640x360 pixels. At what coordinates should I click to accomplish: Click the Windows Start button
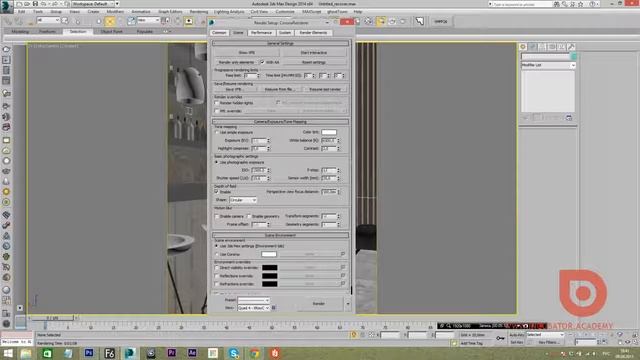coord(7,353)
